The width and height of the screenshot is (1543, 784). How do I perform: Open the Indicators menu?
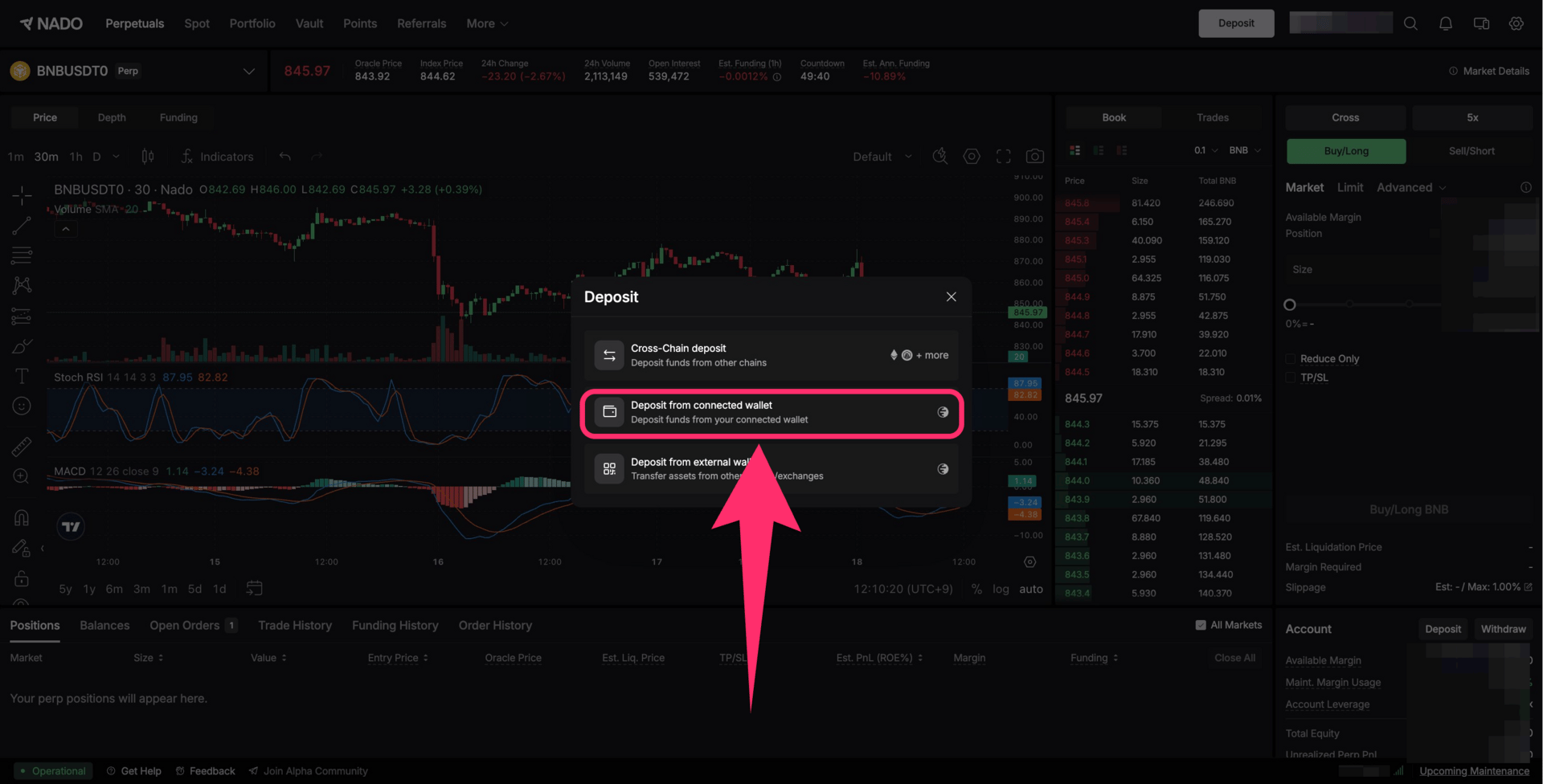[218, 157]
